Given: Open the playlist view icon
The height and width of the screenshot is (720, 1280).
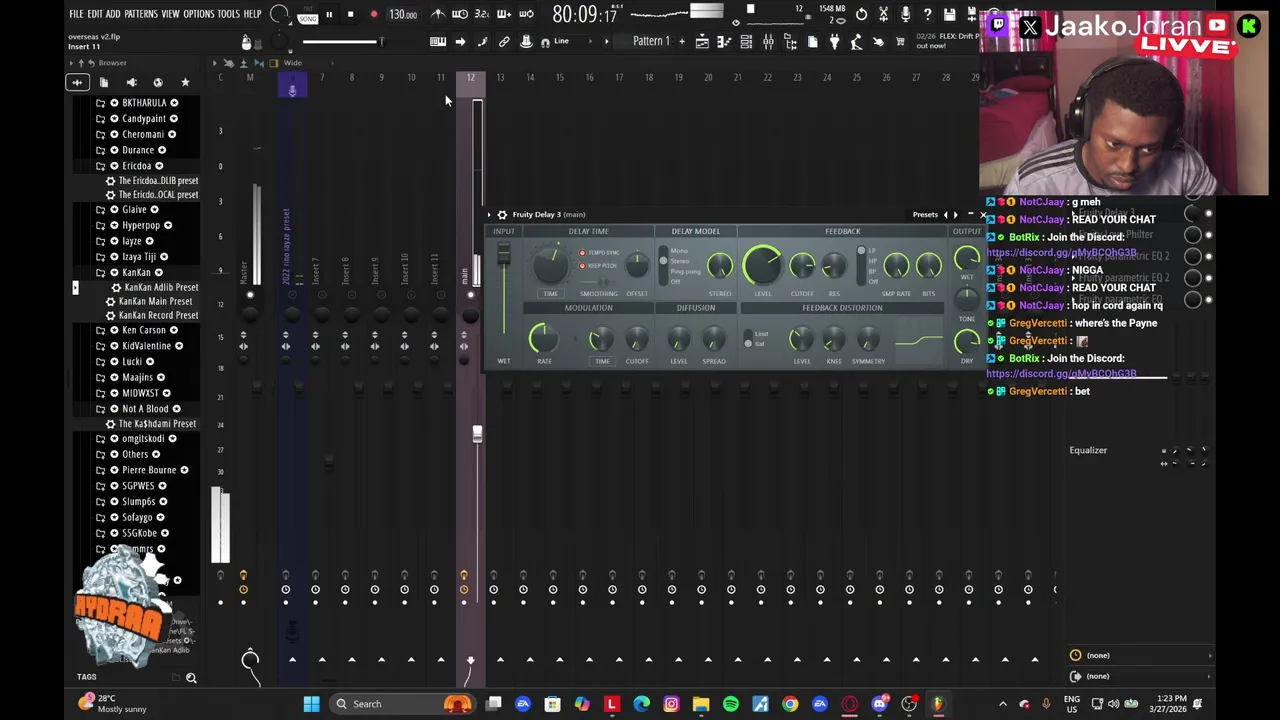Looking at the screenshot, I should coord(702,42).
